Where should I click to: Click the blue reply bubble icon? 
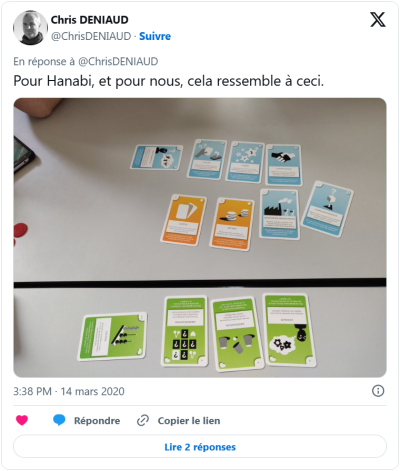pos(59,420)
